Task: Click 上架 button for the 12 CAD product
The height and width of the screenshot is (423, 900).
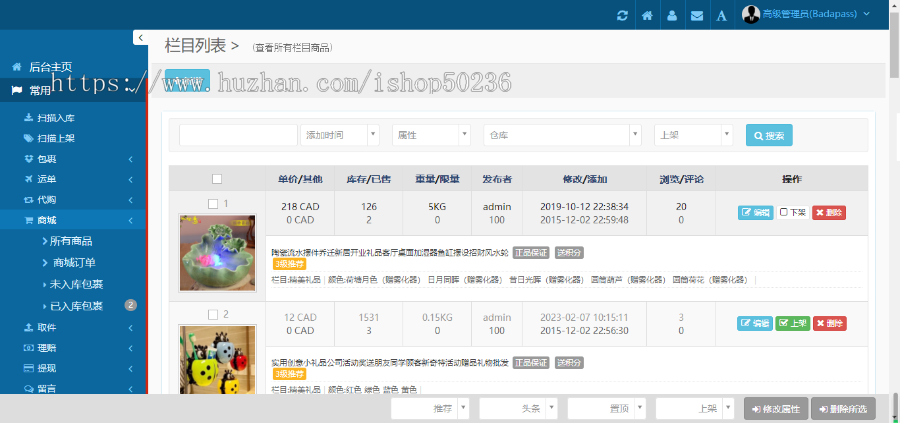Action: [x=793, y=323]
